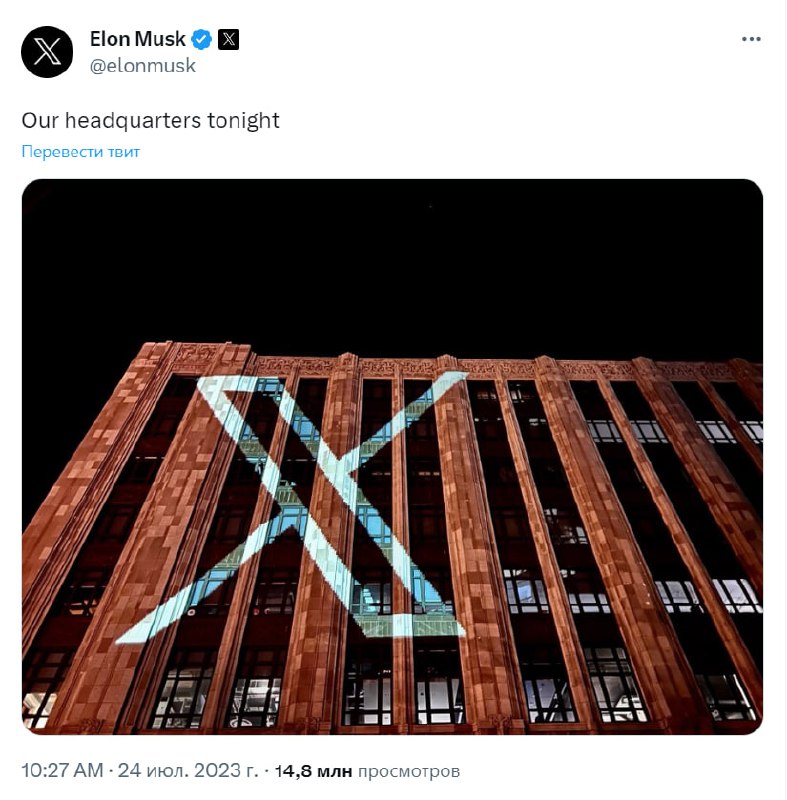Screen dimensions: 787x800
Task: Click the dark night sky in photo
Action: coord(392,260)
